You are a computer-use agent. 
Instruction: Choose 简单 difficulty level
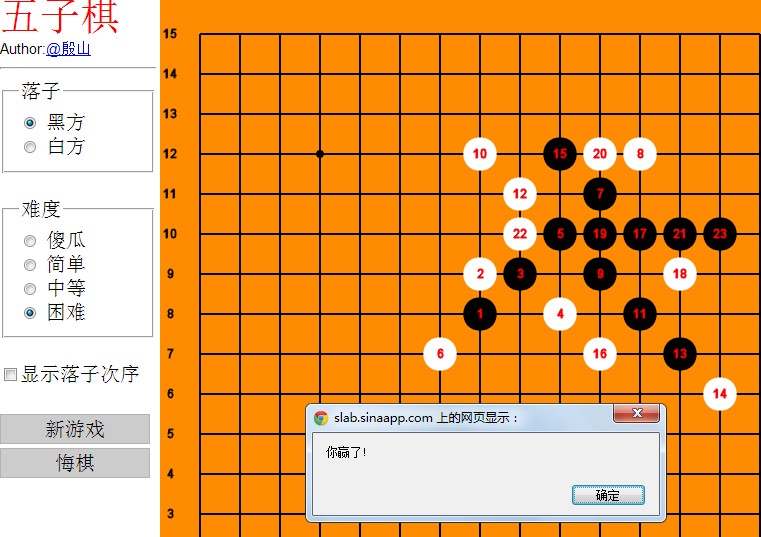point(30,265)
